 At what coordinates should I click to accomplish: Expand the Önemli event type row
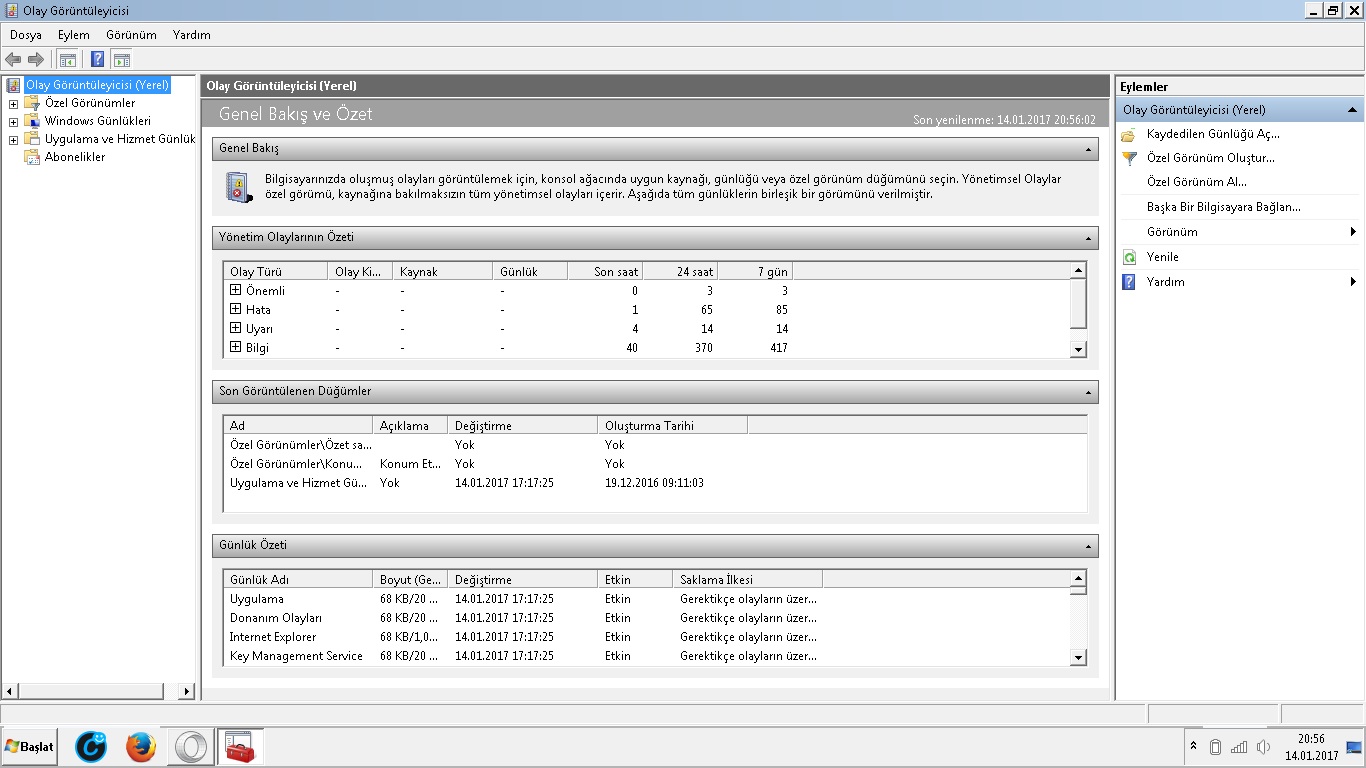tap(236, 290)
